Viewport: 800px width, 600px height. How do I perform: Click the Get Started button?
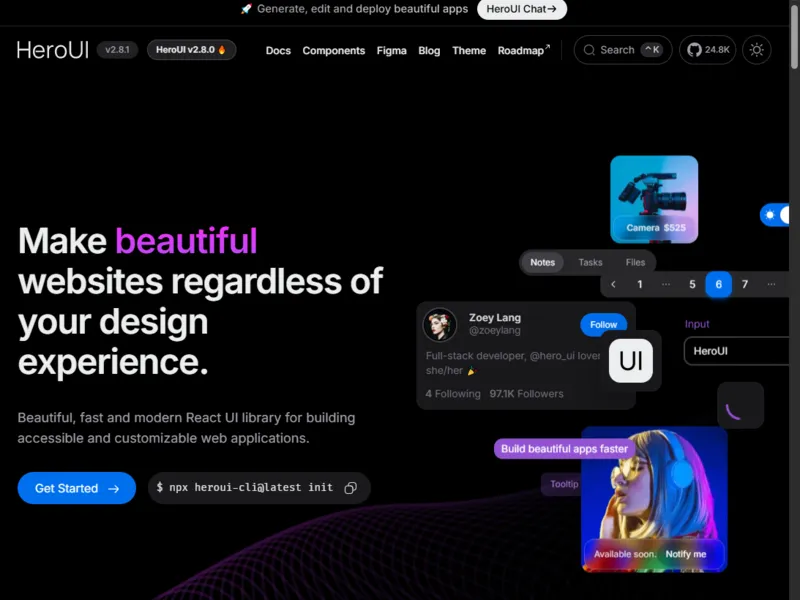pyautogui.click(x=77, y=488)
